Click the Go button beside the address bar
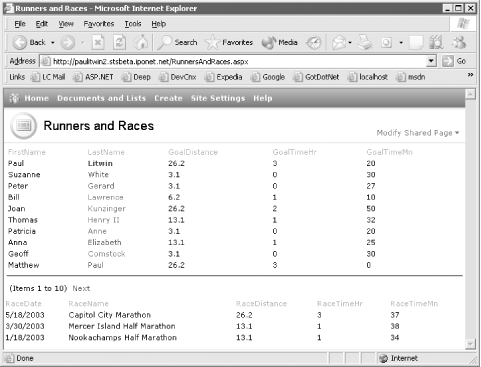This screenshot has height=367, width=481. coord(454,61)
